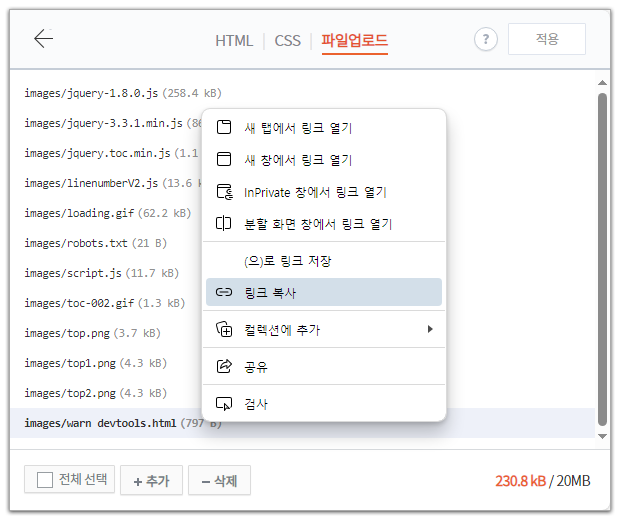The image size is (620, 520).
Task: Click the share arrow icon
Action: click(x=224, y=366)
